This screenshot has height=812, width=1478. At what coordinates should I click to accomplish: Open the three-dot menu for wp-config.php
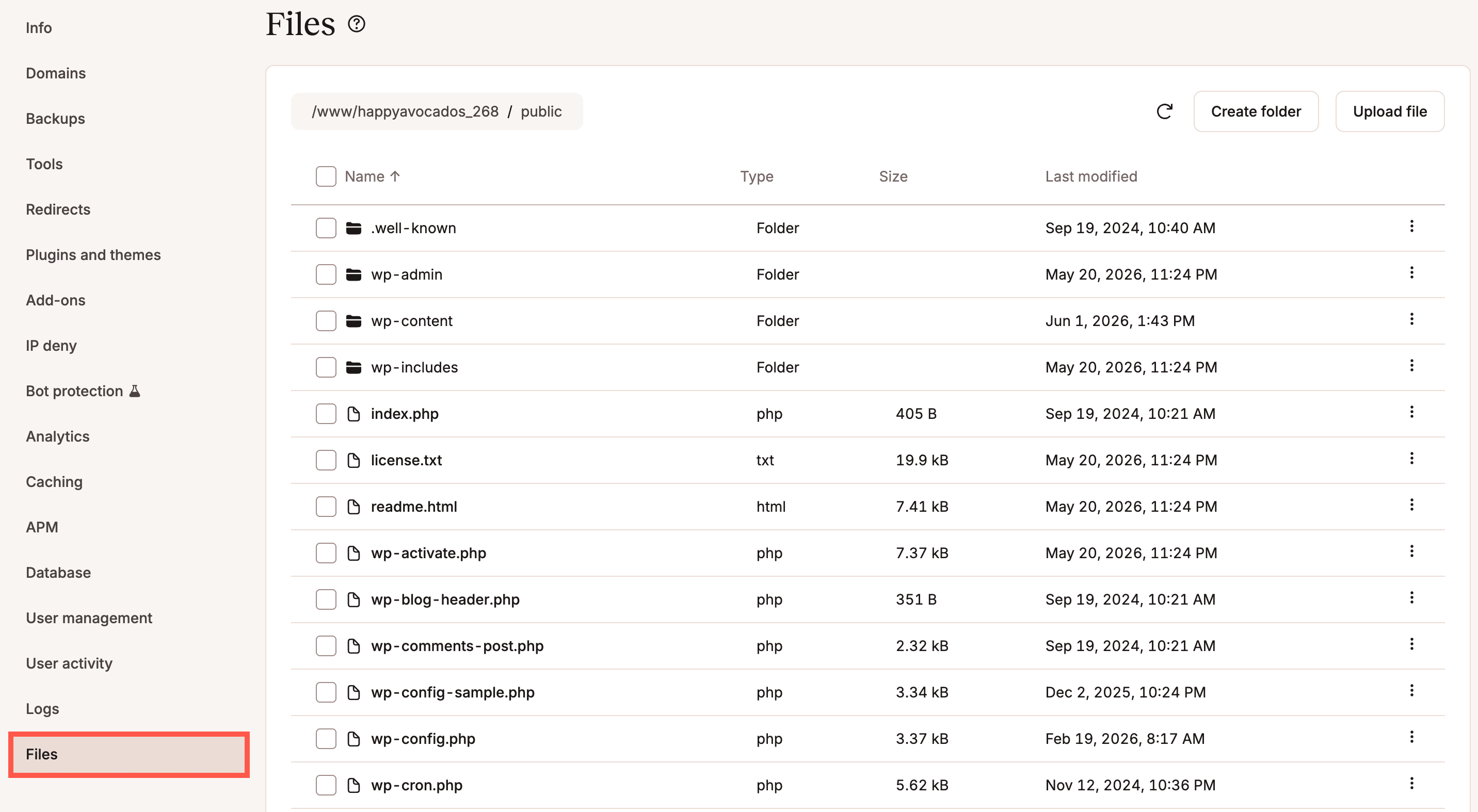click(x=1411, y=737)
